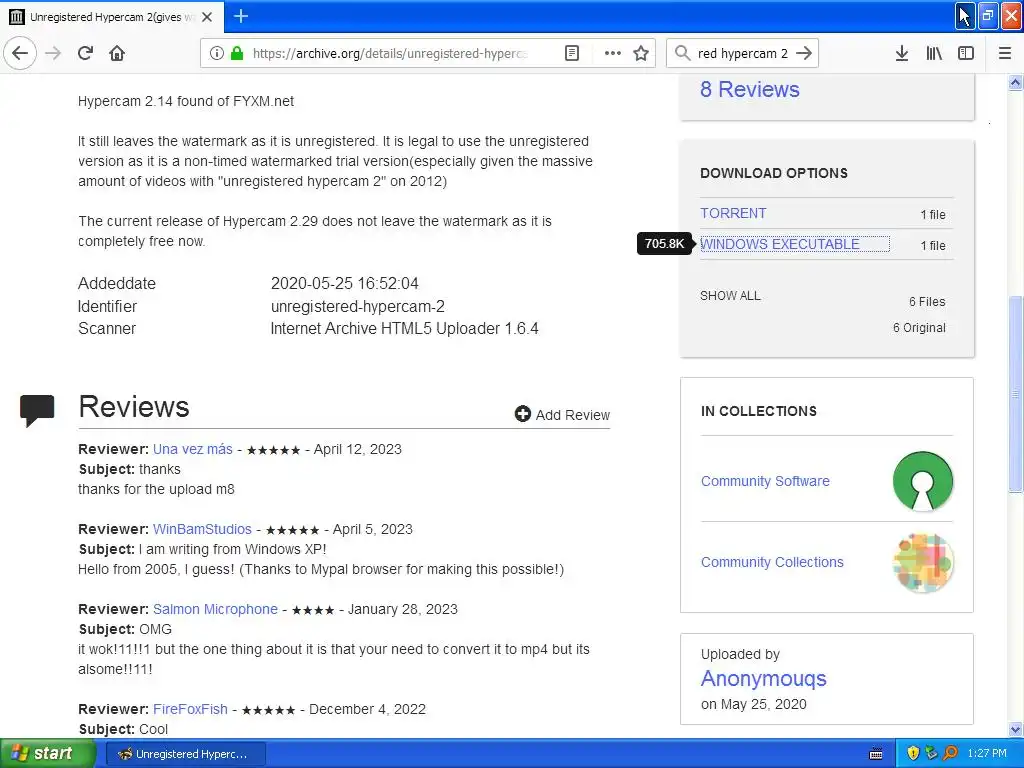Open reviewer Salmon Microphone profile
The height and width of the screenshot is (768, 1024).
(x=215, y=609)
